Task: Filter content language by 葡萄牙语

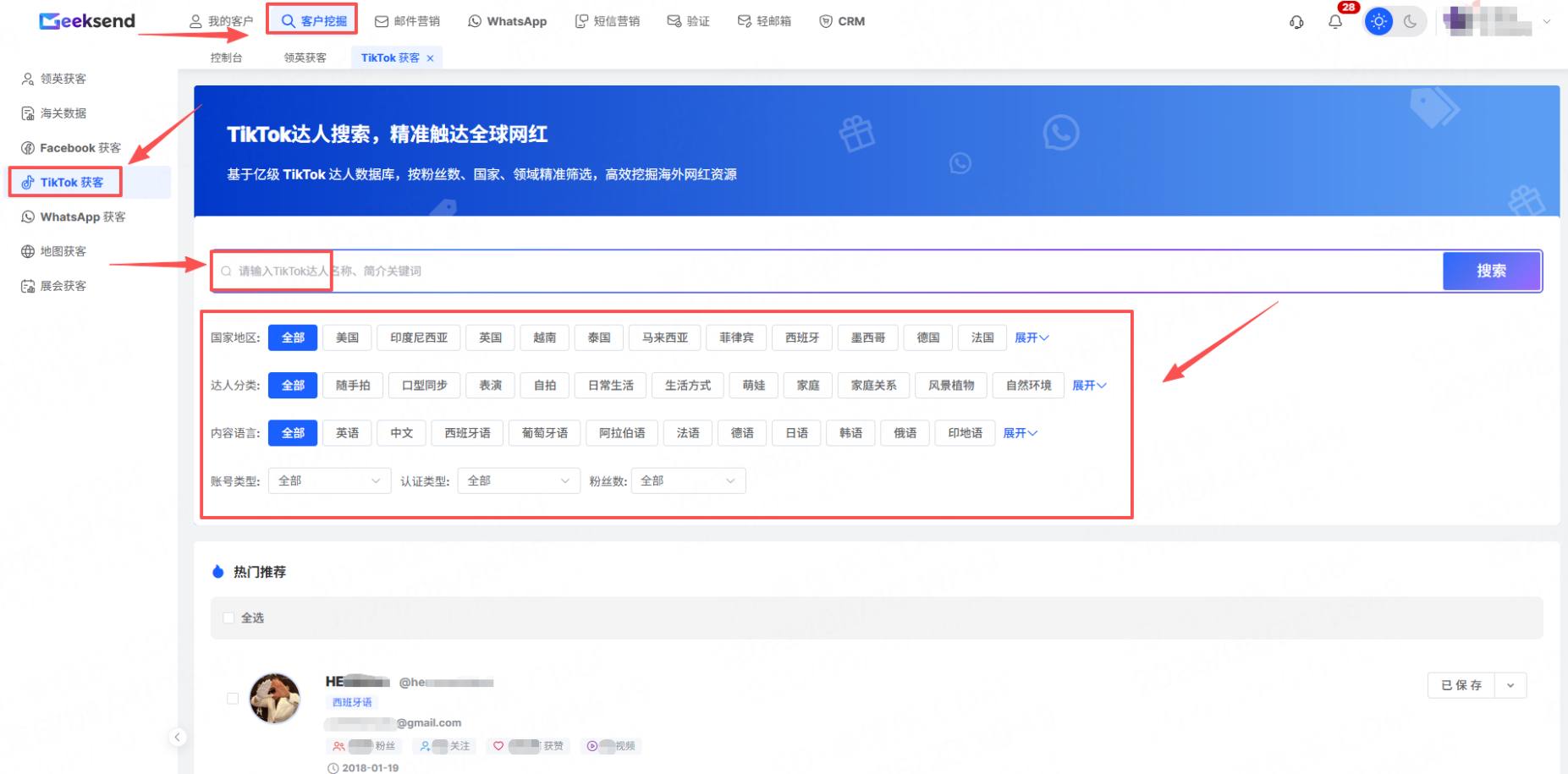Action: pos(545,433)
